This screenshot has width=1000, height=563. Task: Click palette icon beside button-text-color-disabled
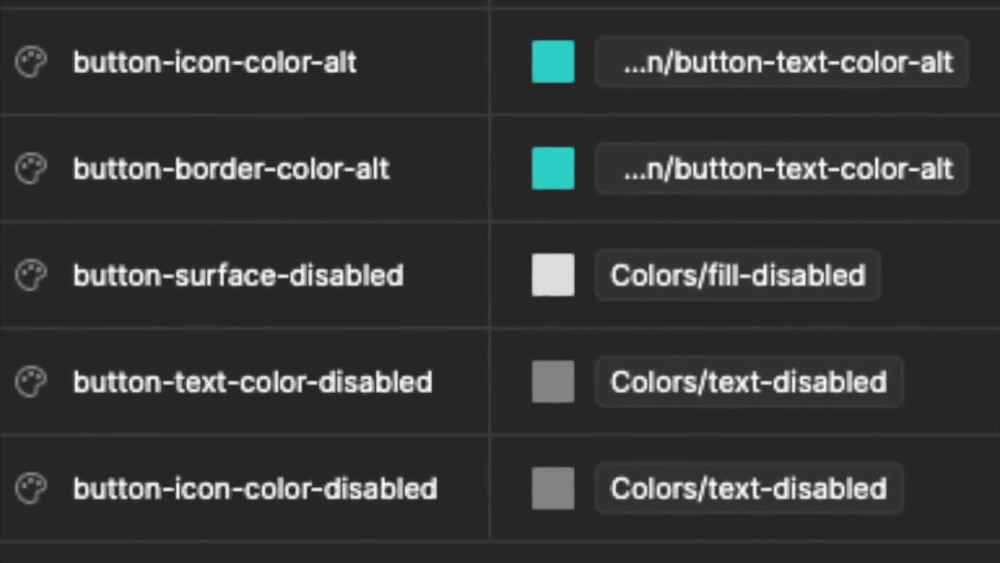coord(31,381)
